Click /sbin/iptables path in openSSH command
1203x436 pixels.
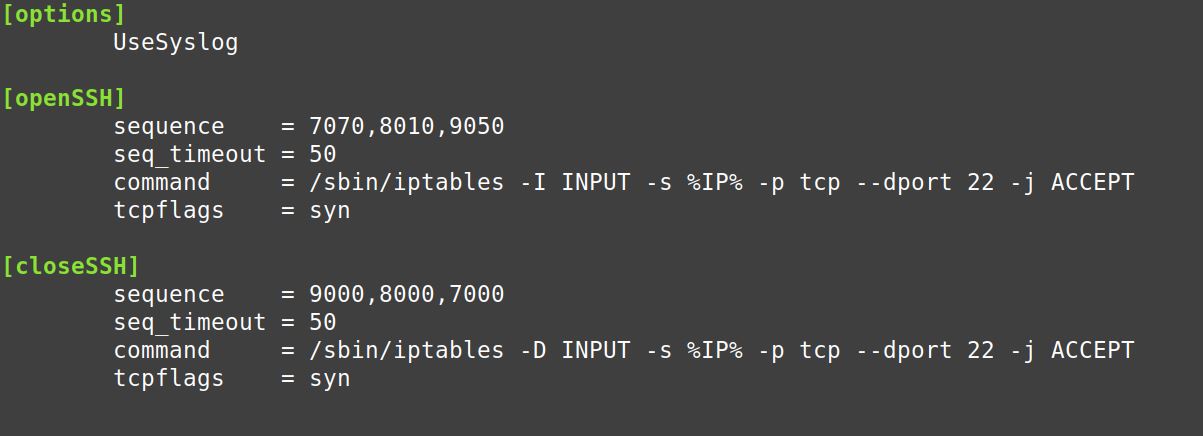pos(406,183)
